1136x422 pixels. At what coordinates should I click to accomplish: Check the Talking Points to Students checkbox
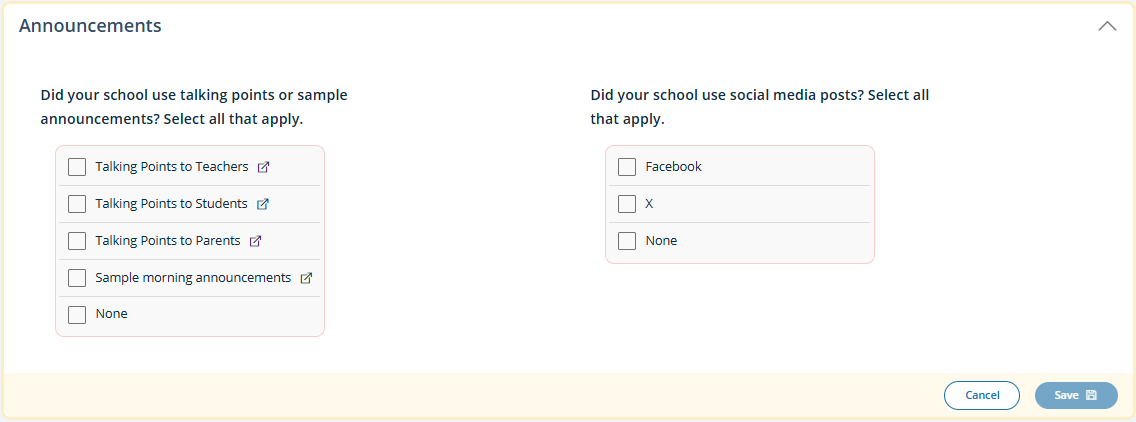77,204
